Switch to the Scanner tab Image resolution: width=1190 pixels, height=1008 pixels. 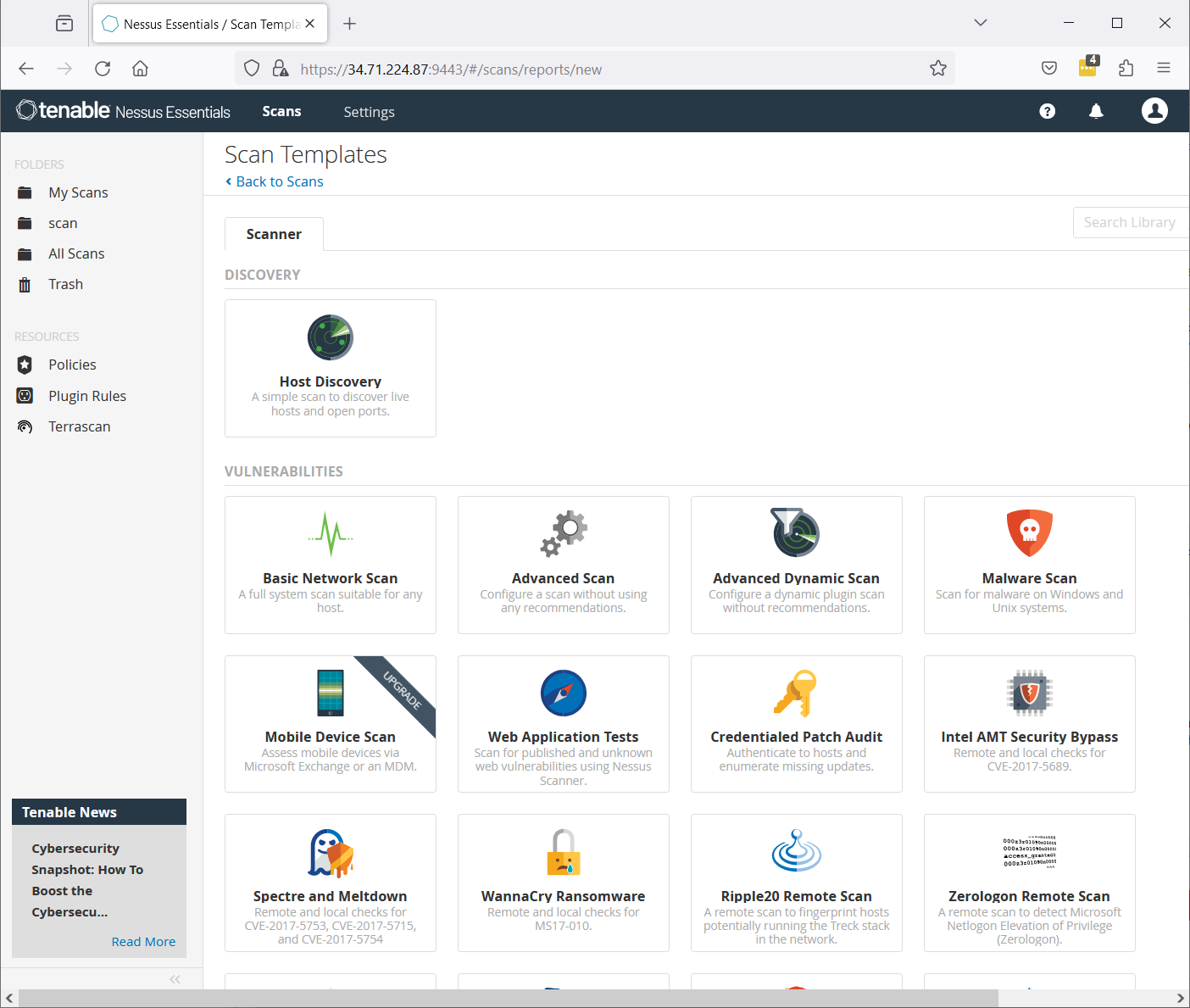click(274, 234)
